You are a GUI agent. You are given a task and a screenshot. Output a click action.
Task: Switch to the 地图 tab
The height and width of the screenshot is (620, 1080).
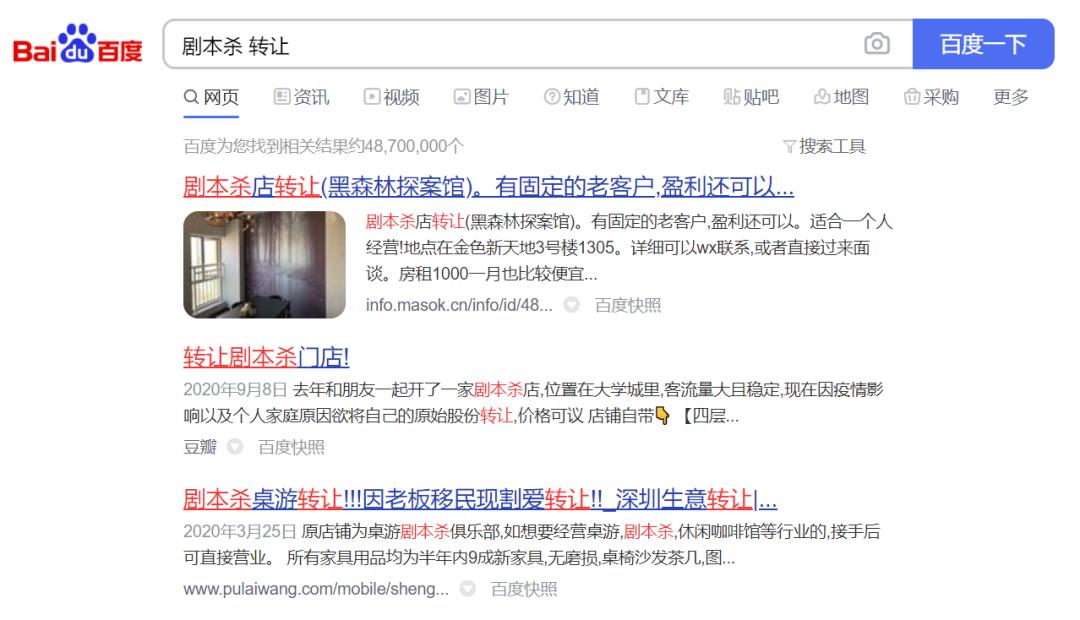[x=841, y=97]
